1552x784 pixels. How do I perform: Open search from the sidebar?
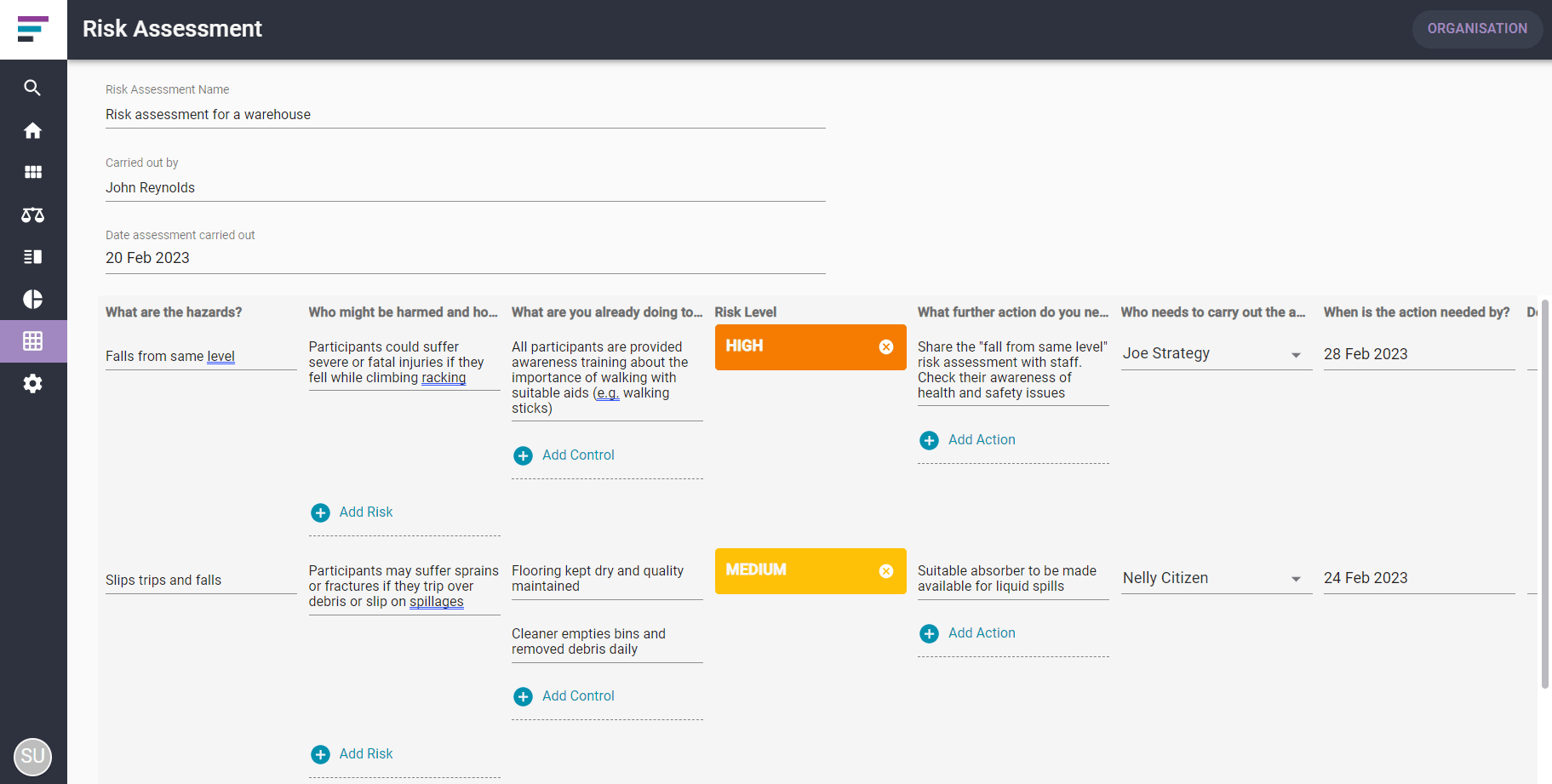[x=32, y=88]
